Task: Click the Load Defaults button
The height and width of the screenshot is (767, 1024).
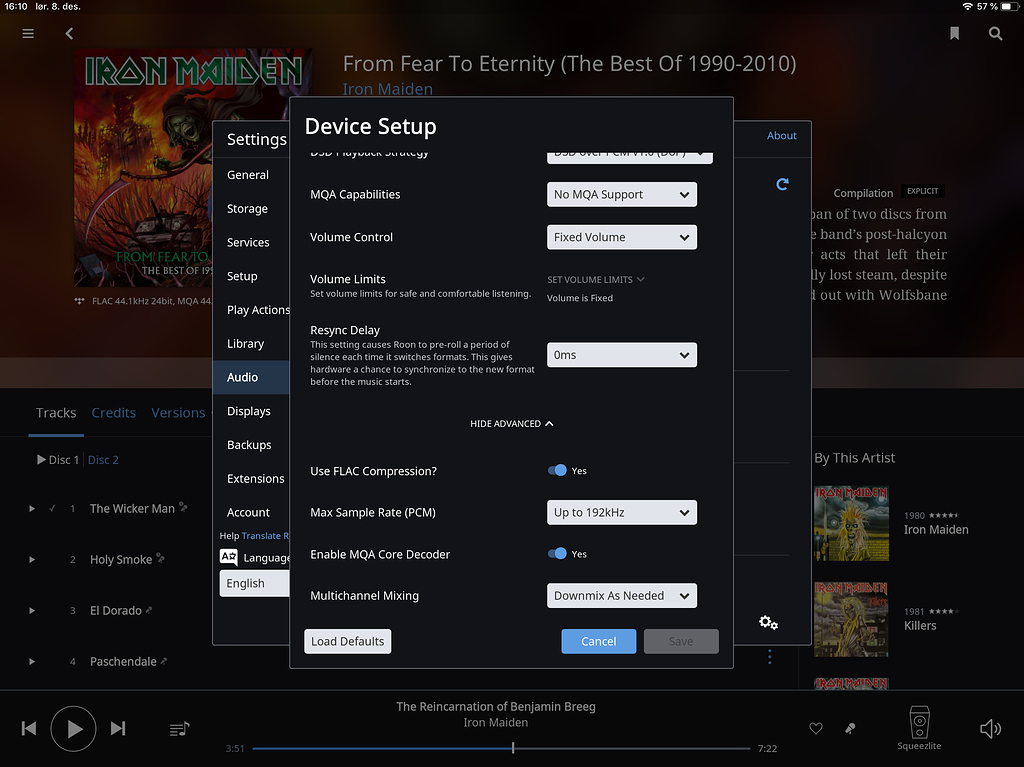Action: tap(347, 641)
